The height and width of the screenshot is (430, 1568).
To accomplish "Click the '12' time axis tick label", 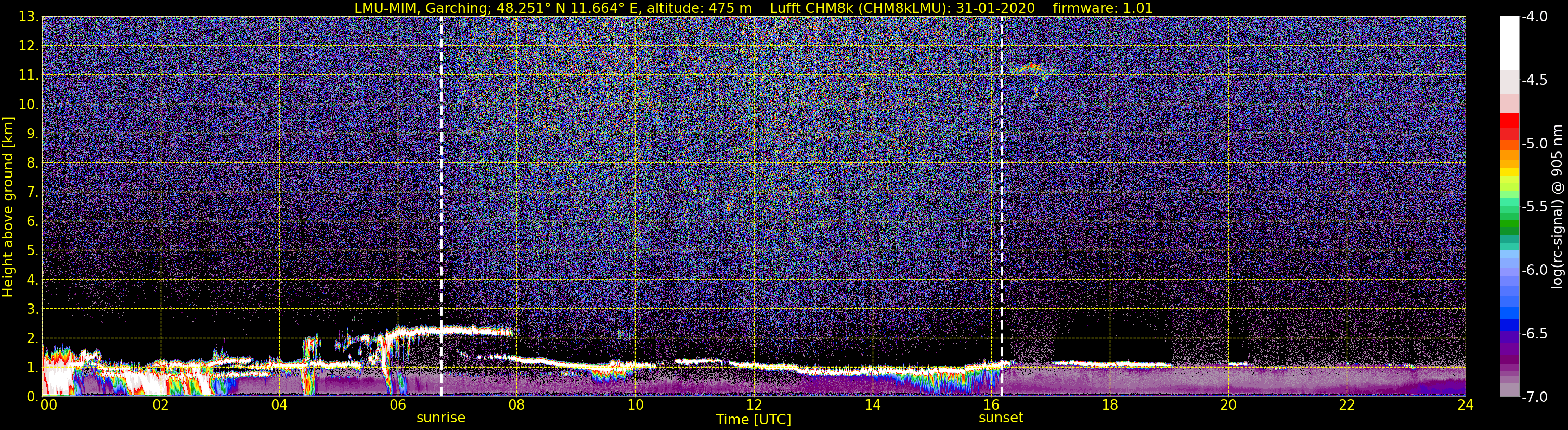I will click(x=754, y=405).
